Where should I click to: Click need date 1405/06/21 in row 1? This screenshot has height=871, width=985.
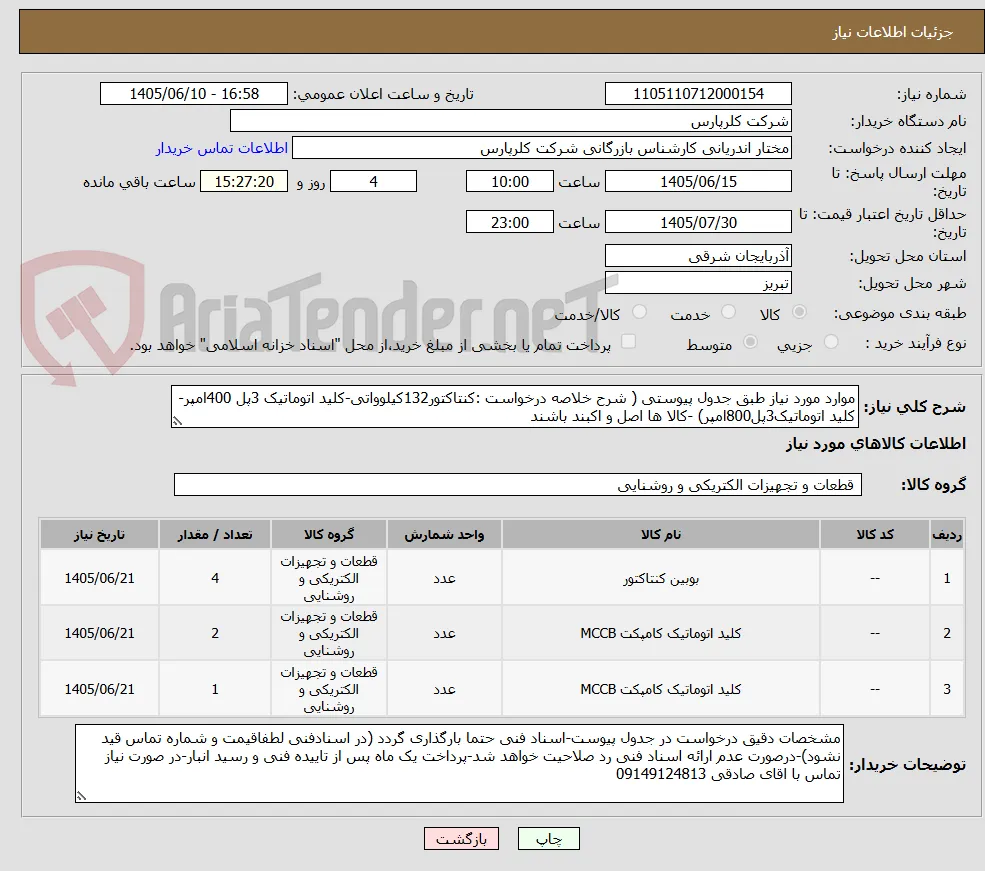99,578
